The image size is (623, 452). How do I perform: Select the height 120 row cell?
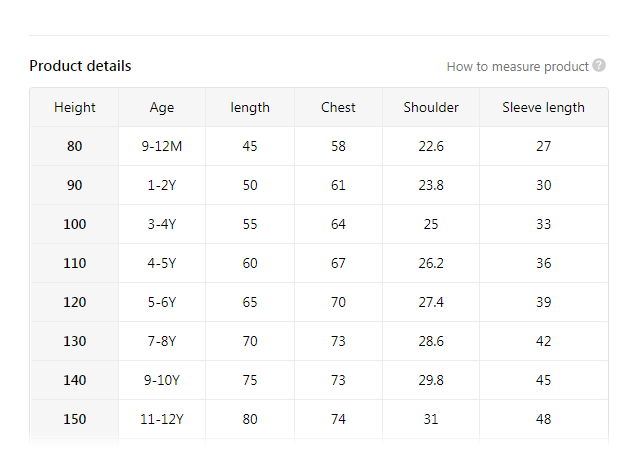point(75,302)
